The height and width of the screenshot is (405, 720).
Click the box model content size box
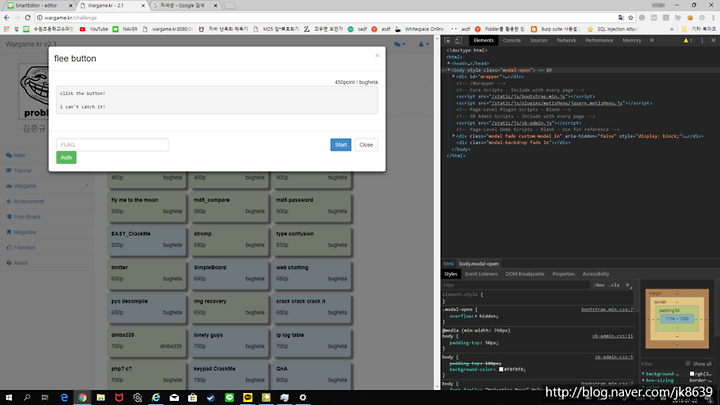(x=677, y=319)
